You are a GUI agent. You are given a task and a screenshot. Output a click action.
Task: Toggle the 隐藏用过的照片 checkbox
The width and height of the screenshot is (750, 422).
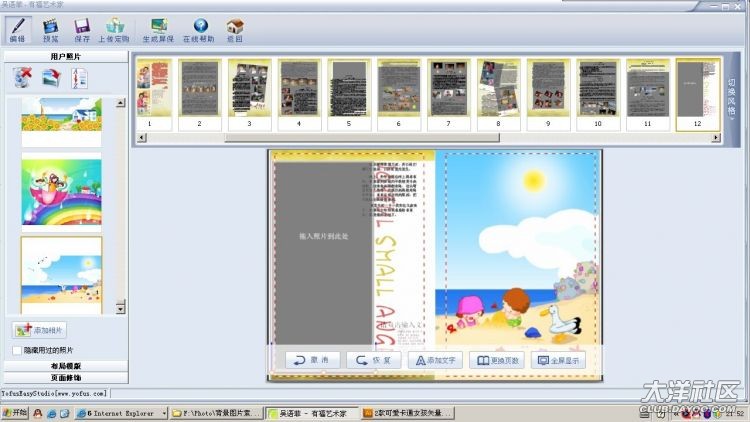[x=16, y=350]
